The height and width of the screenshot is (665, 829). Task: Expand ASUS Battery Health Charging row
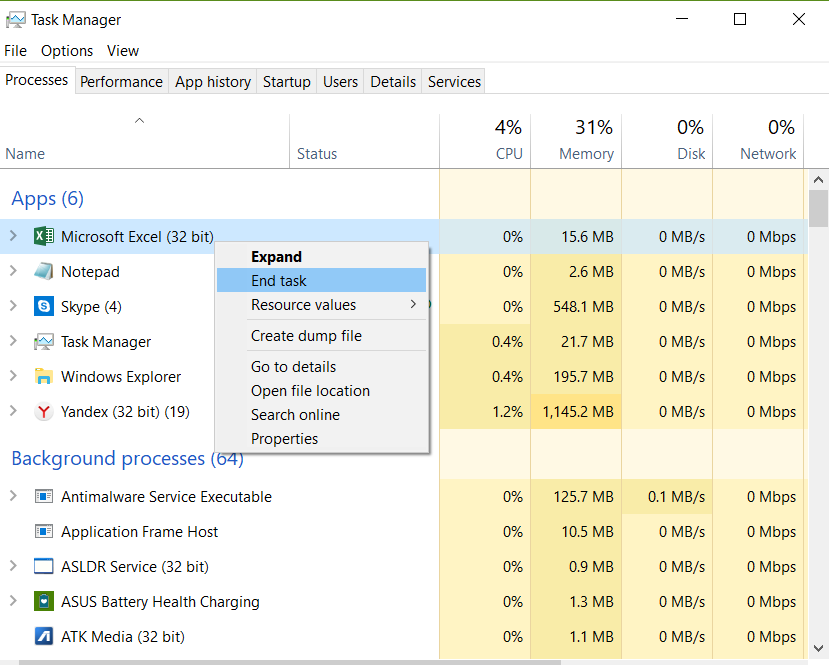point(13,601)
